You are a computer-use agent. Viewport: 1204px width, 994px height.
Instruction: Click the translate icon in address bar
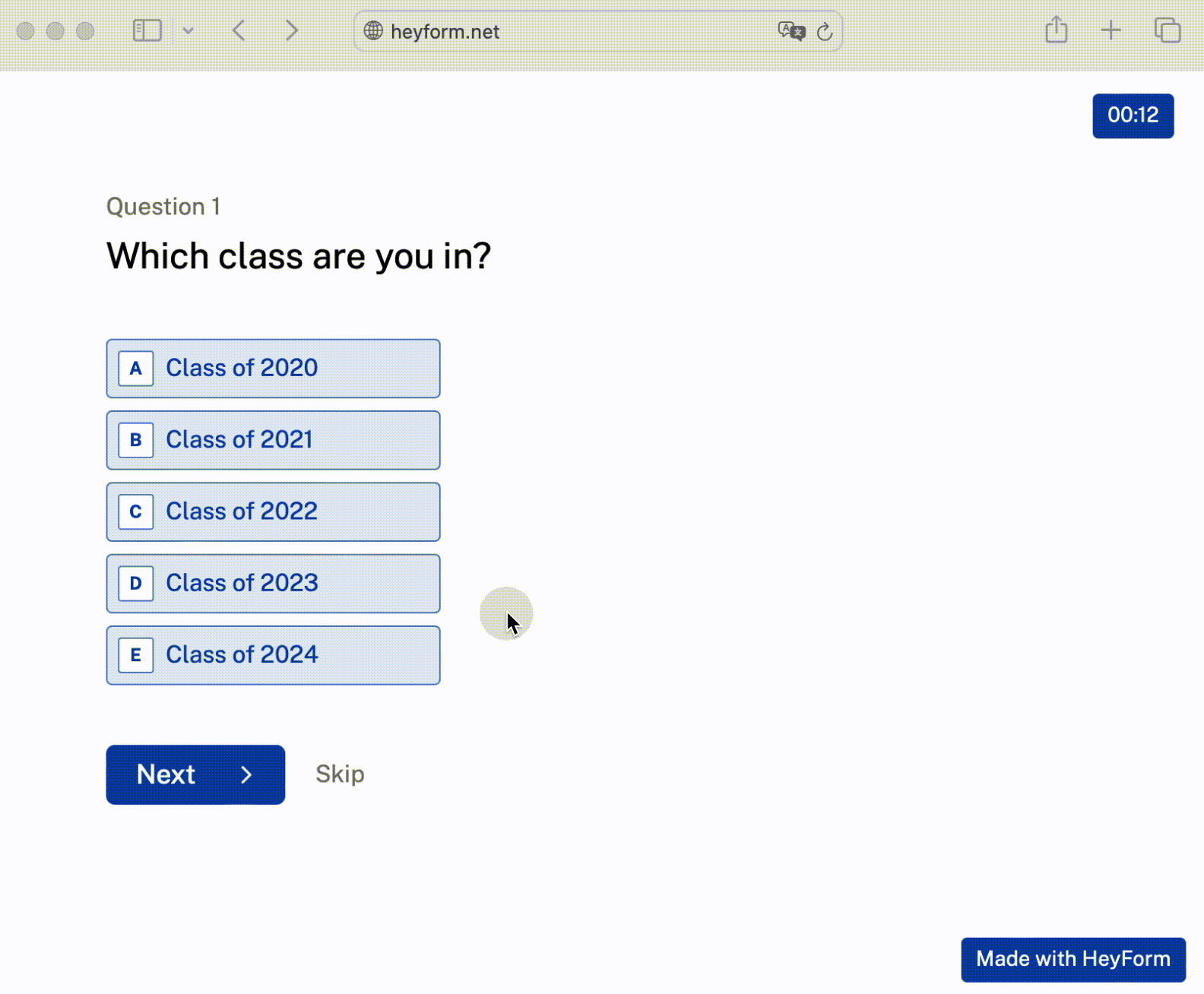click(791, 31)
